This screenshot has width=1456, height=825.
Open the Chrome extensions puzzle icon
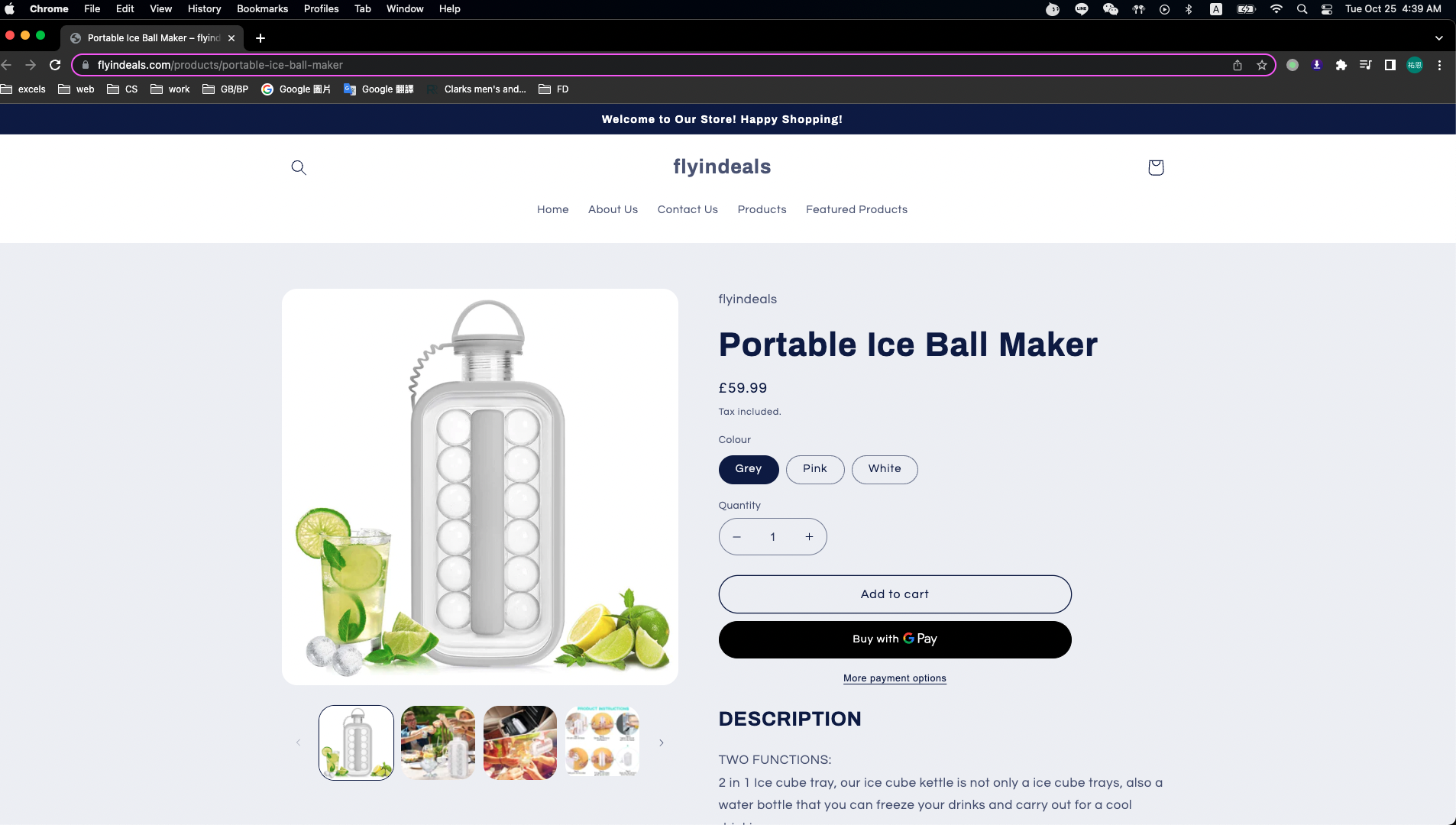coord(1341,65)
